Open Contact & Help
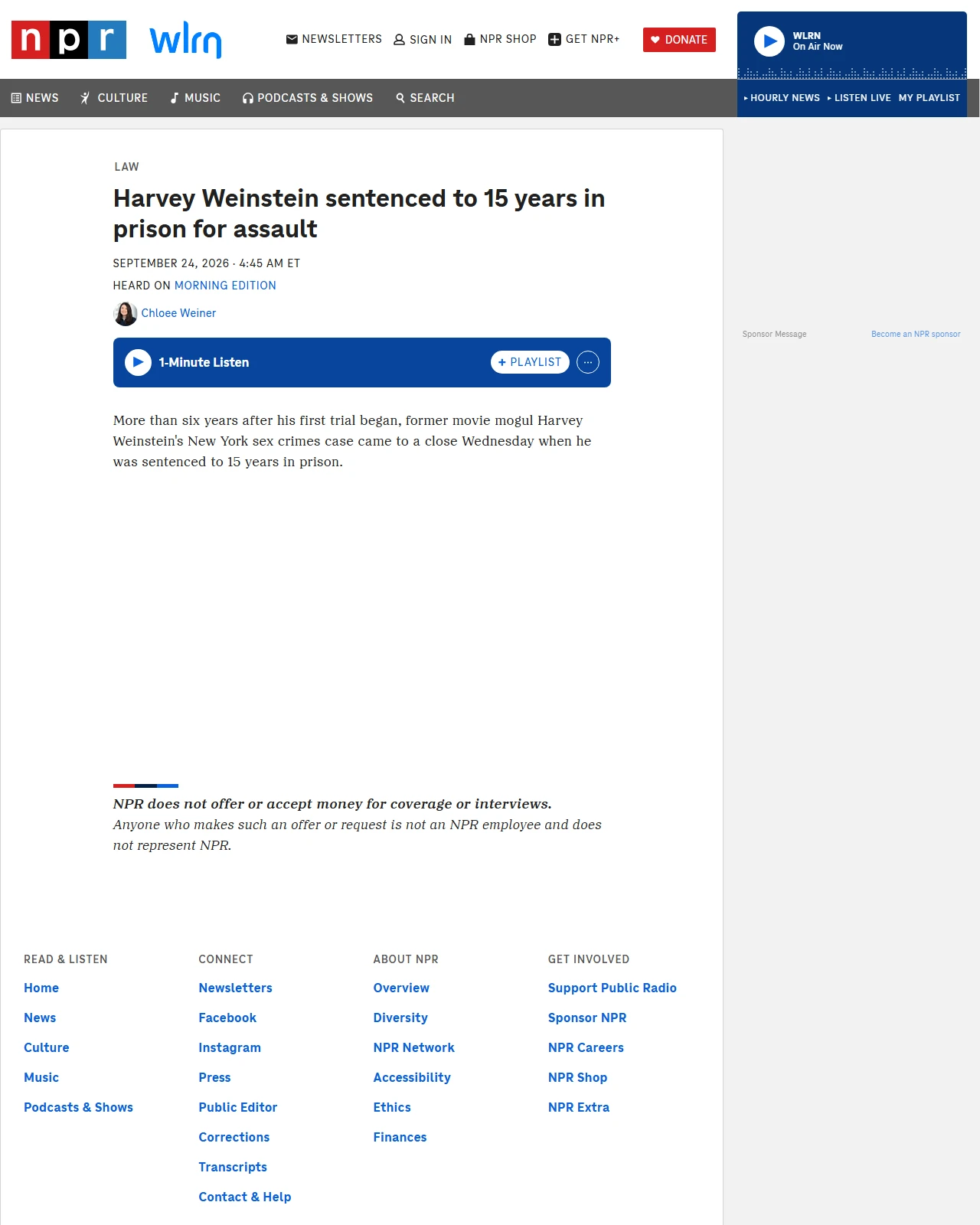Image resolution: width=980 pixels, height=1225 pixels. click(245, 1197)
